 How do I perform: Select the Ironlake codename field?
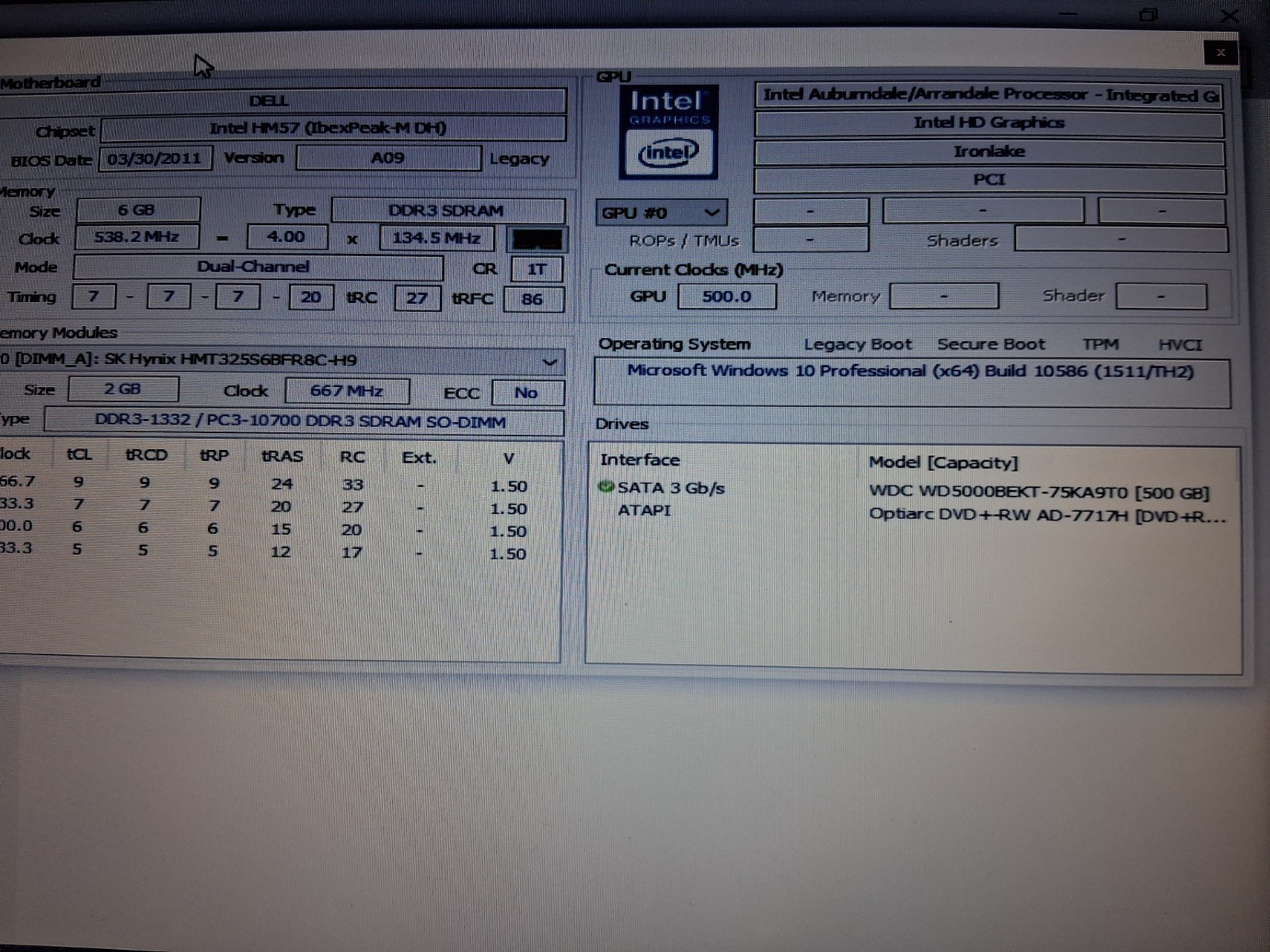click(x=989, y=152)
